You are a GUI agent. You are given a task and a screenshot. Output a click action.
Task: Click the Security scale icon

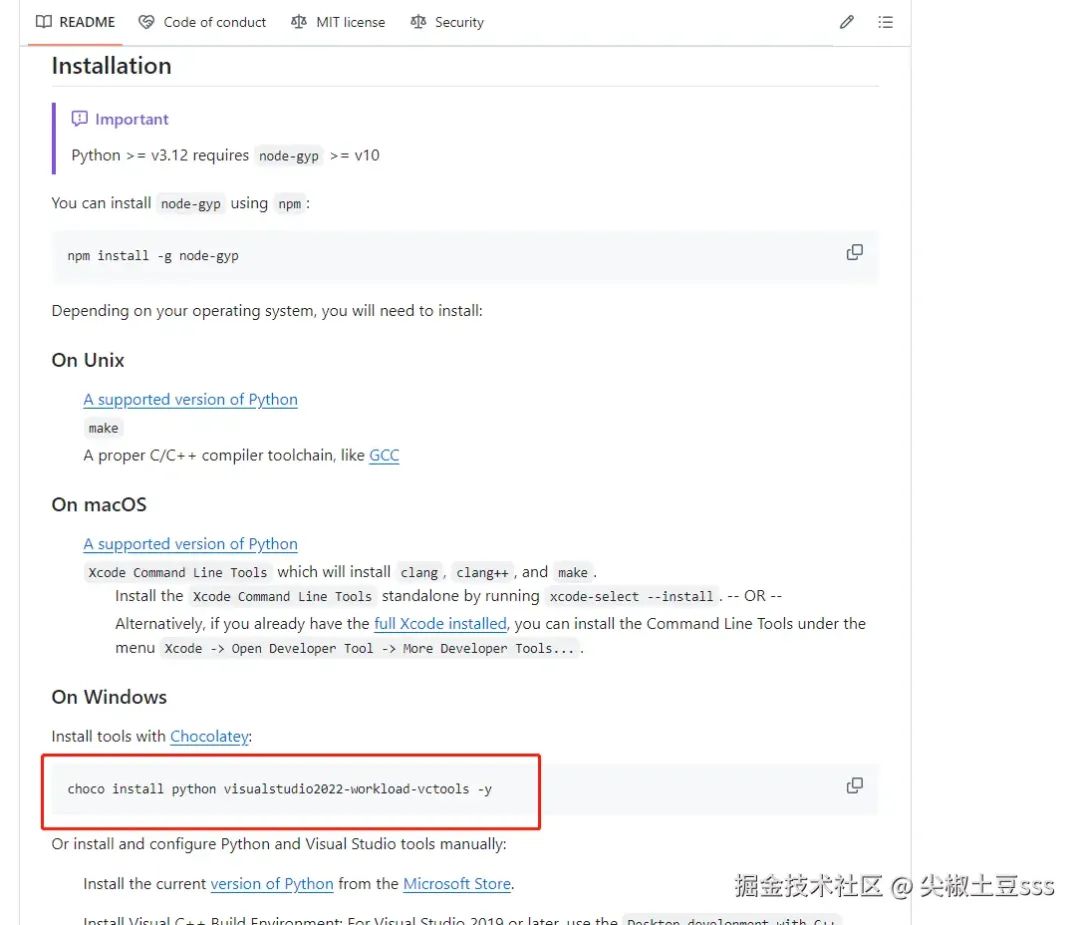tap(418, 22)
